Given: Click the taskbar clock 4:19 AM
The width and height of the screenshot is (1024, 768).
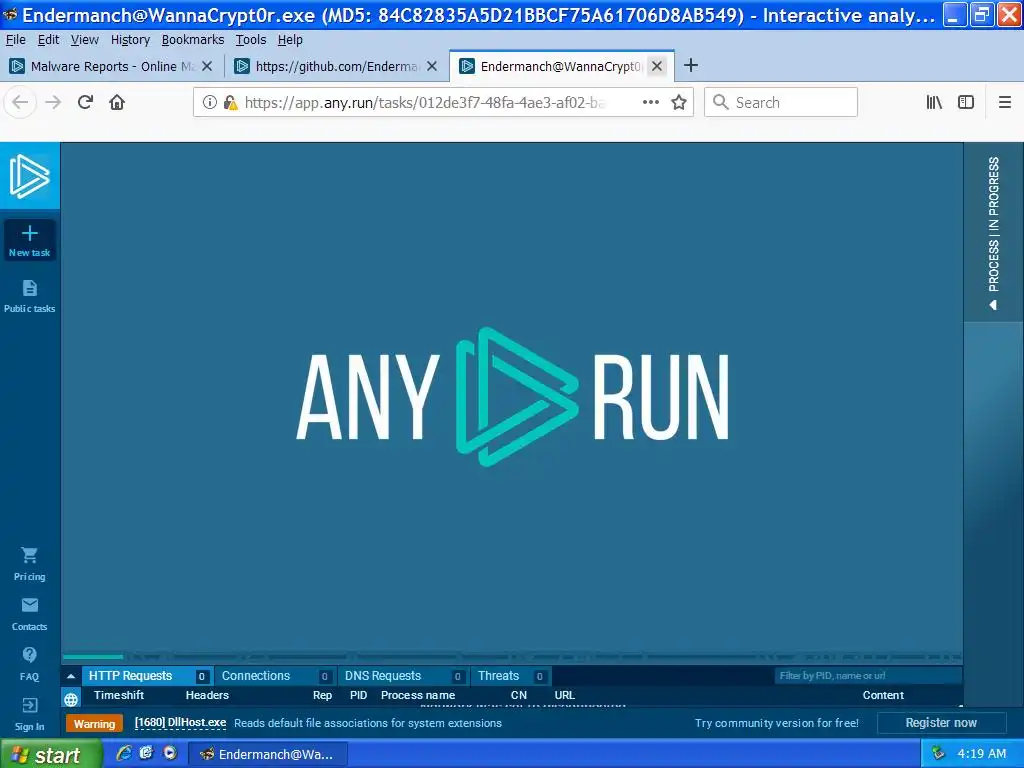Looking at the screenshot, I should [x=982, y=754].
